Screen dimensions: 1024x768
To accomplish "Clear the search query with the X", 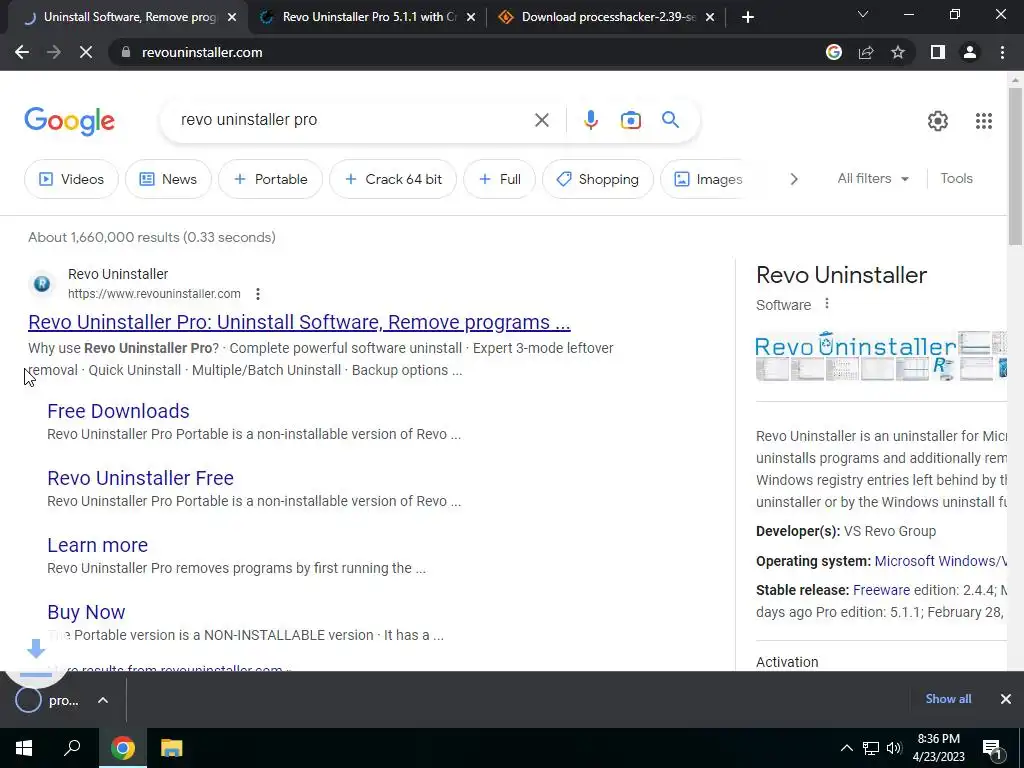I will point(541,120).
